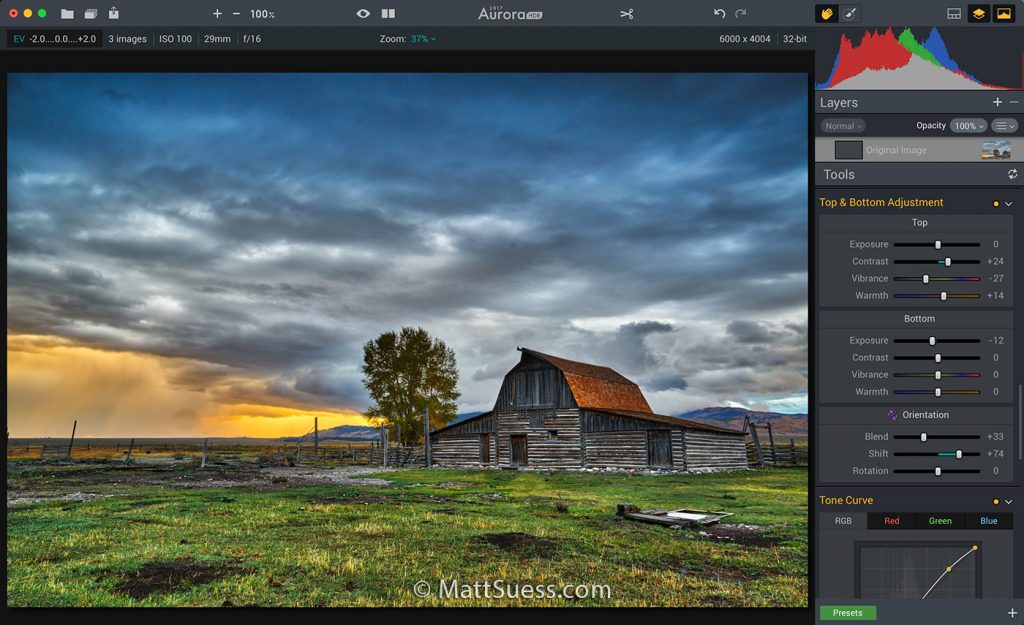Screen dimensions: 1024x625
Task: Zoom in with the plus icon
Action: click(x=217, y=14)
